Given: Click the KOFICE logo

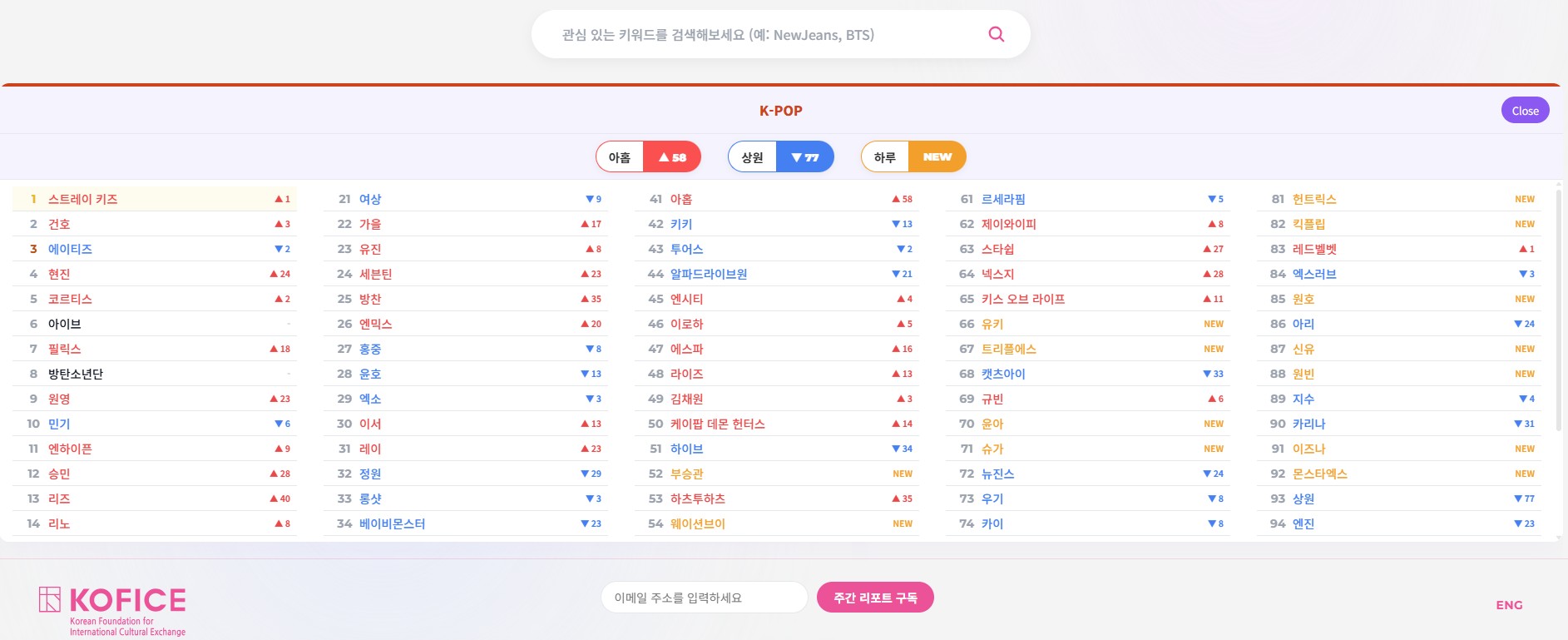Looking at the screenshot, I should [x=112, y=610].
